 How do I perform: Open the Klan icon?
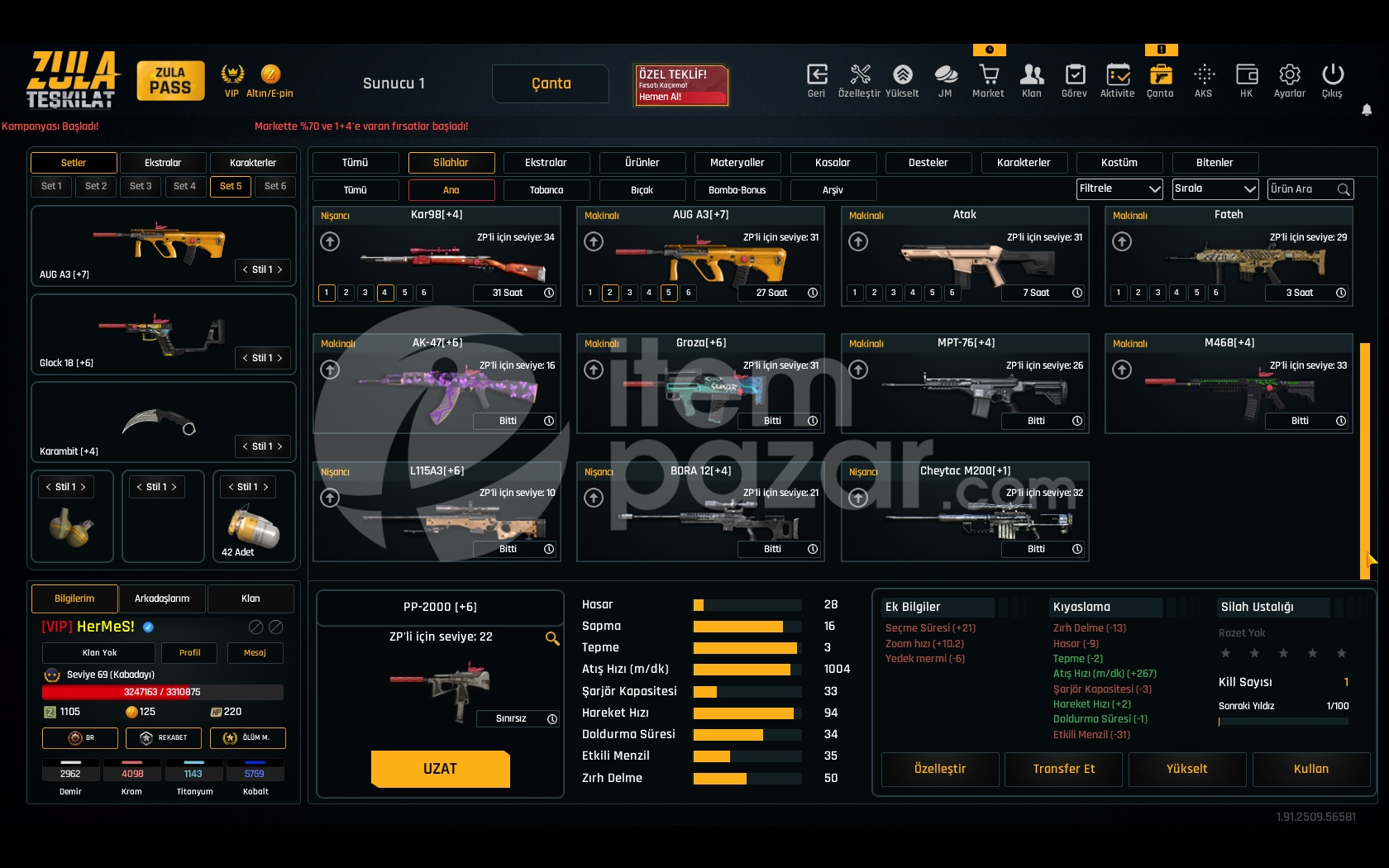1032,74
